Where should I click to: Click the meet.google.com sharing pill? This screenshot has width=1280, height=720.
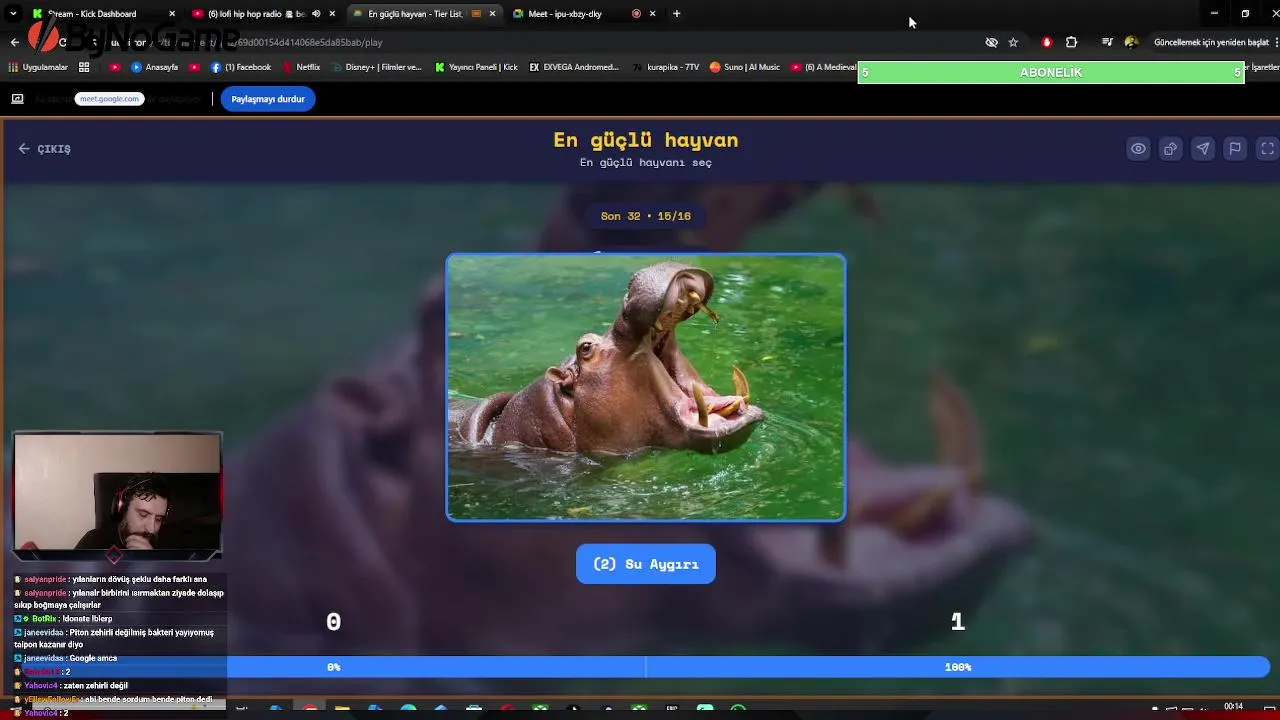(x=109, y=99)
